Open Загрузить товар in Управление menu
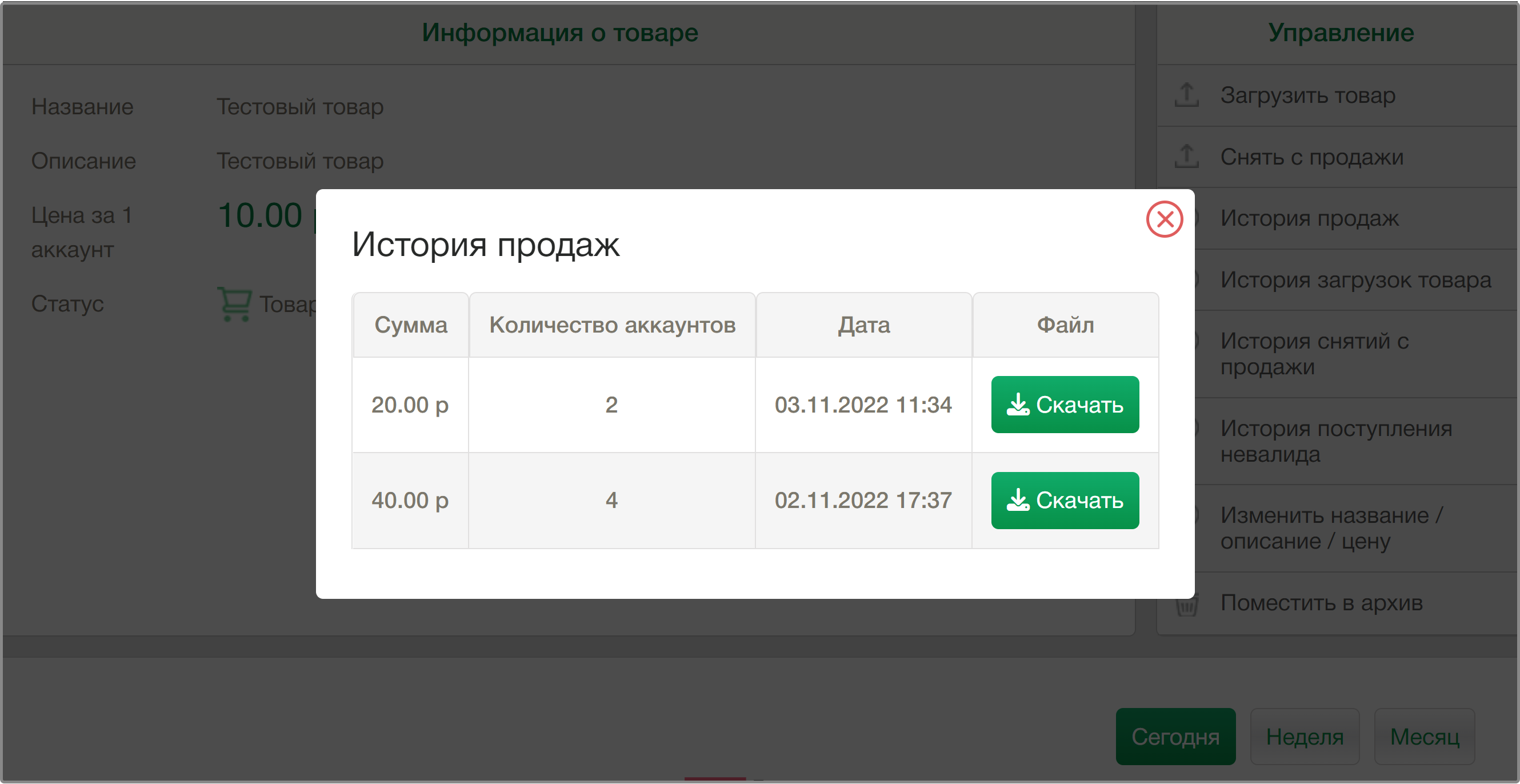 [1337, 95]
